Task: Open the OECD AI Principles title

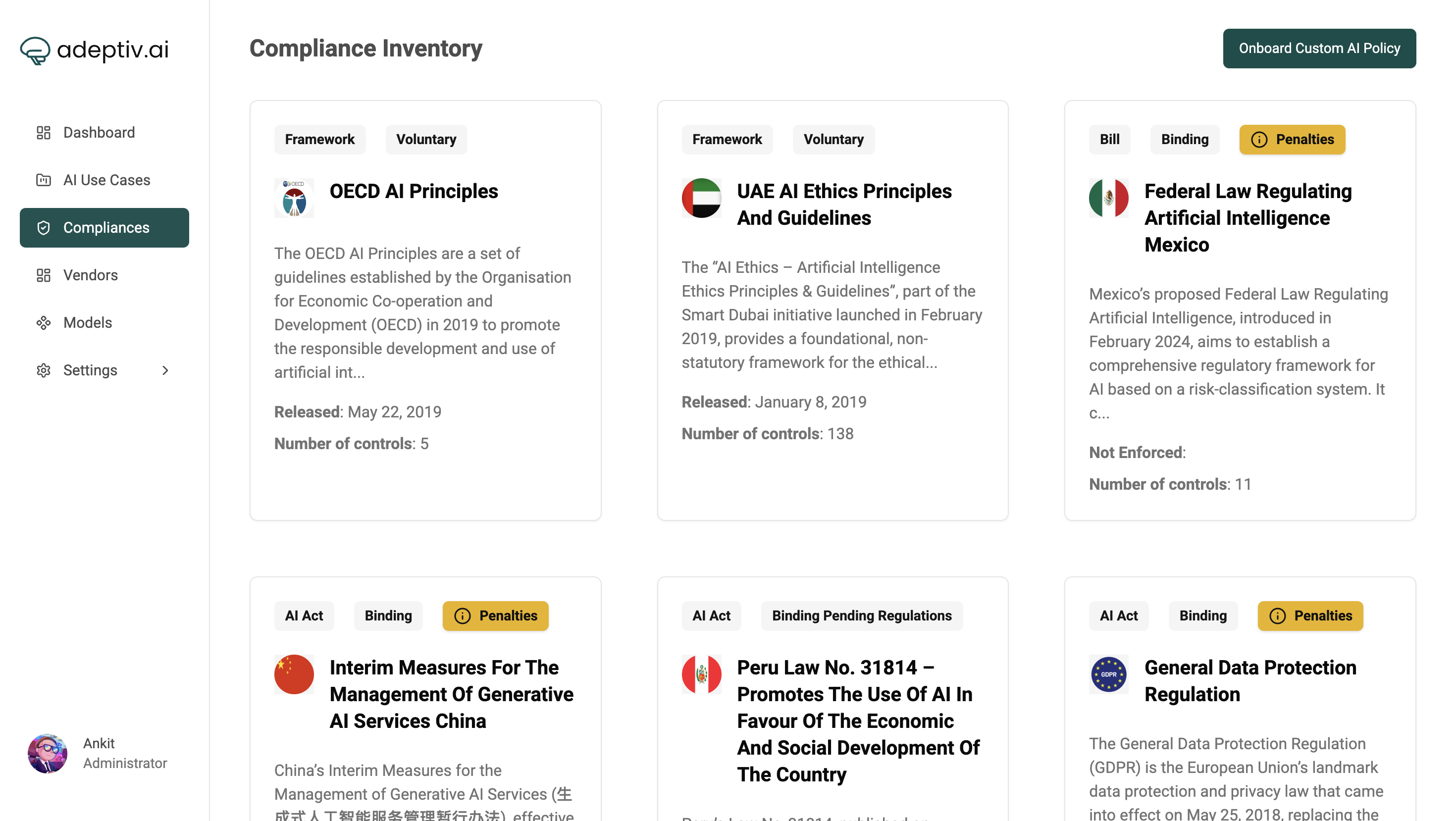Action: click(414, 192)
